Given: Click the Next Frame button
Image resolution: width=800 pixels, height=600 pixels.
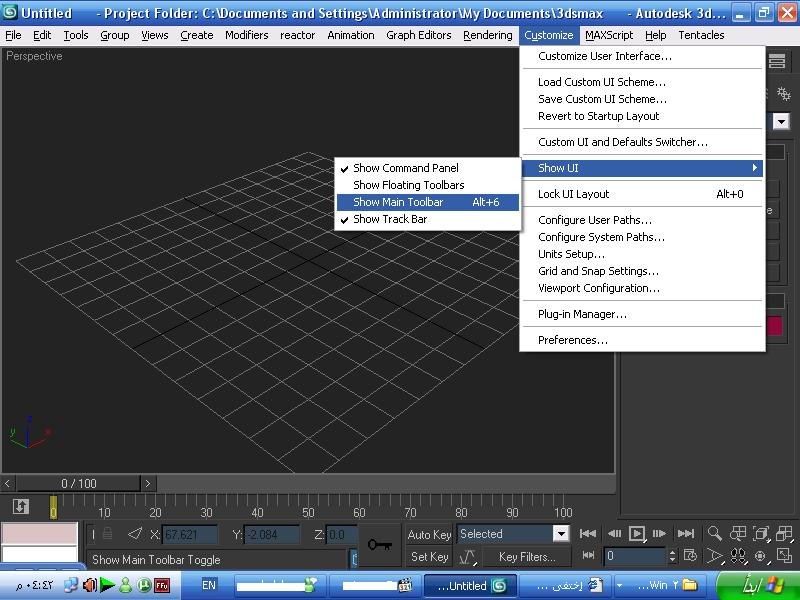Looking at the screenshot, I should point(659,534).
